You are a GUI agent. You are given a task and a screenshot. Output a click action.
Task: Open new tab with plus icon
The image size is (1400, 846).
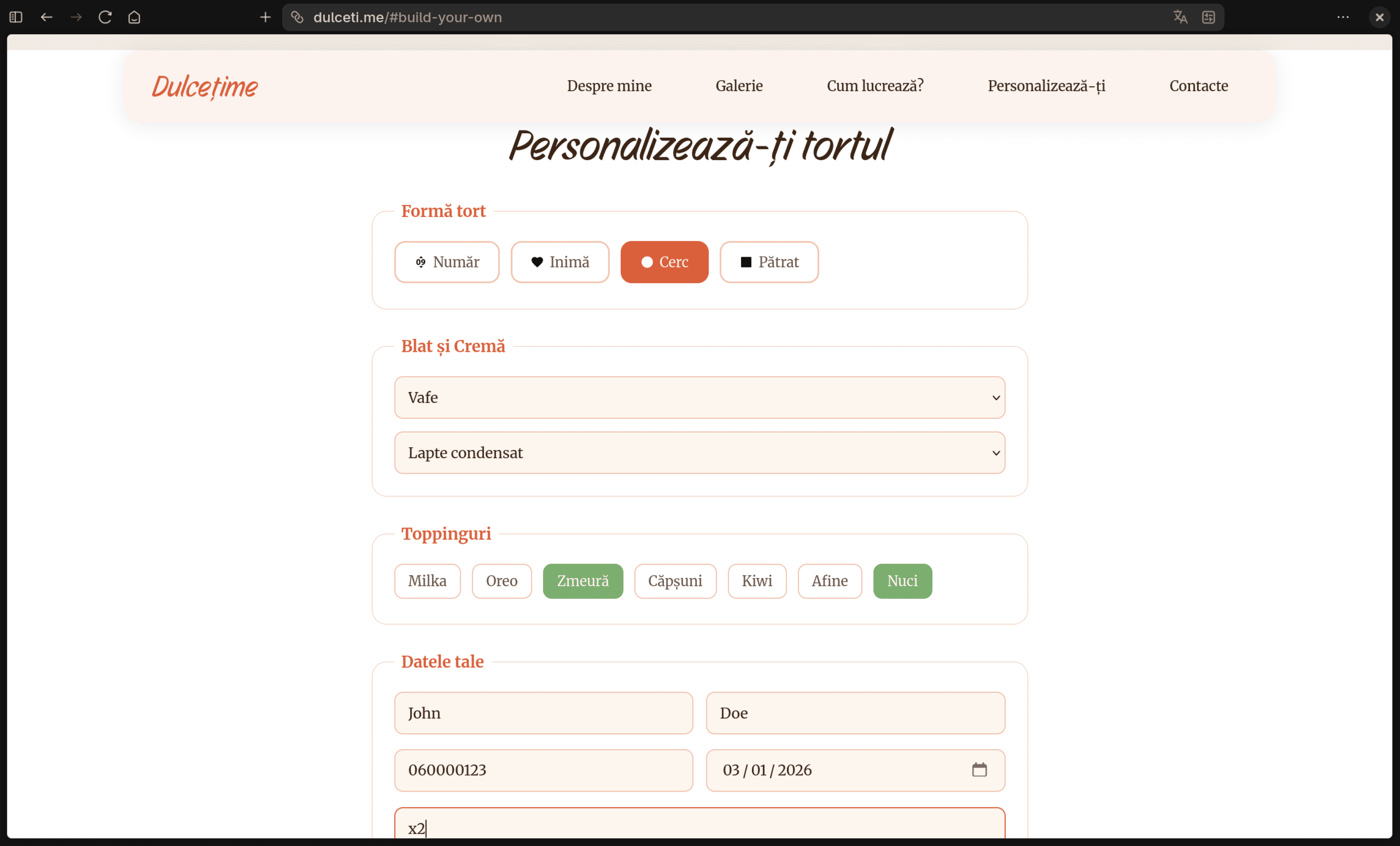(x=265, y=17)
